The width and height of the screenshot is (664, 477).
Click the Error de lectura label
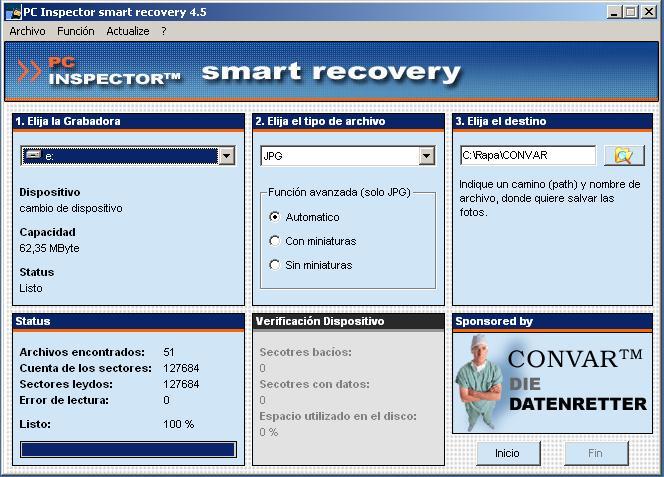point(64,400)
